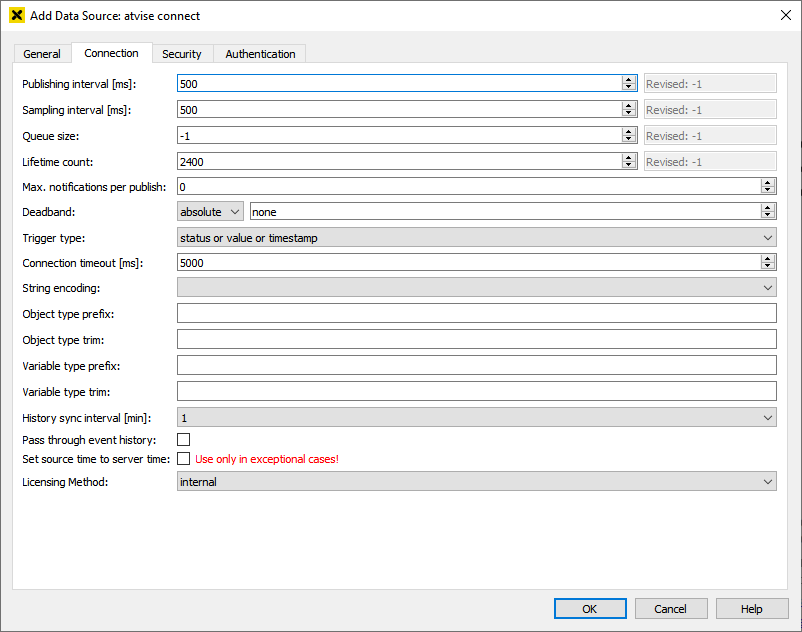The width and height of the screenshot is (802, 632).
Task: Decrease Connection timeout using down arrow
Action: [768, 266]
